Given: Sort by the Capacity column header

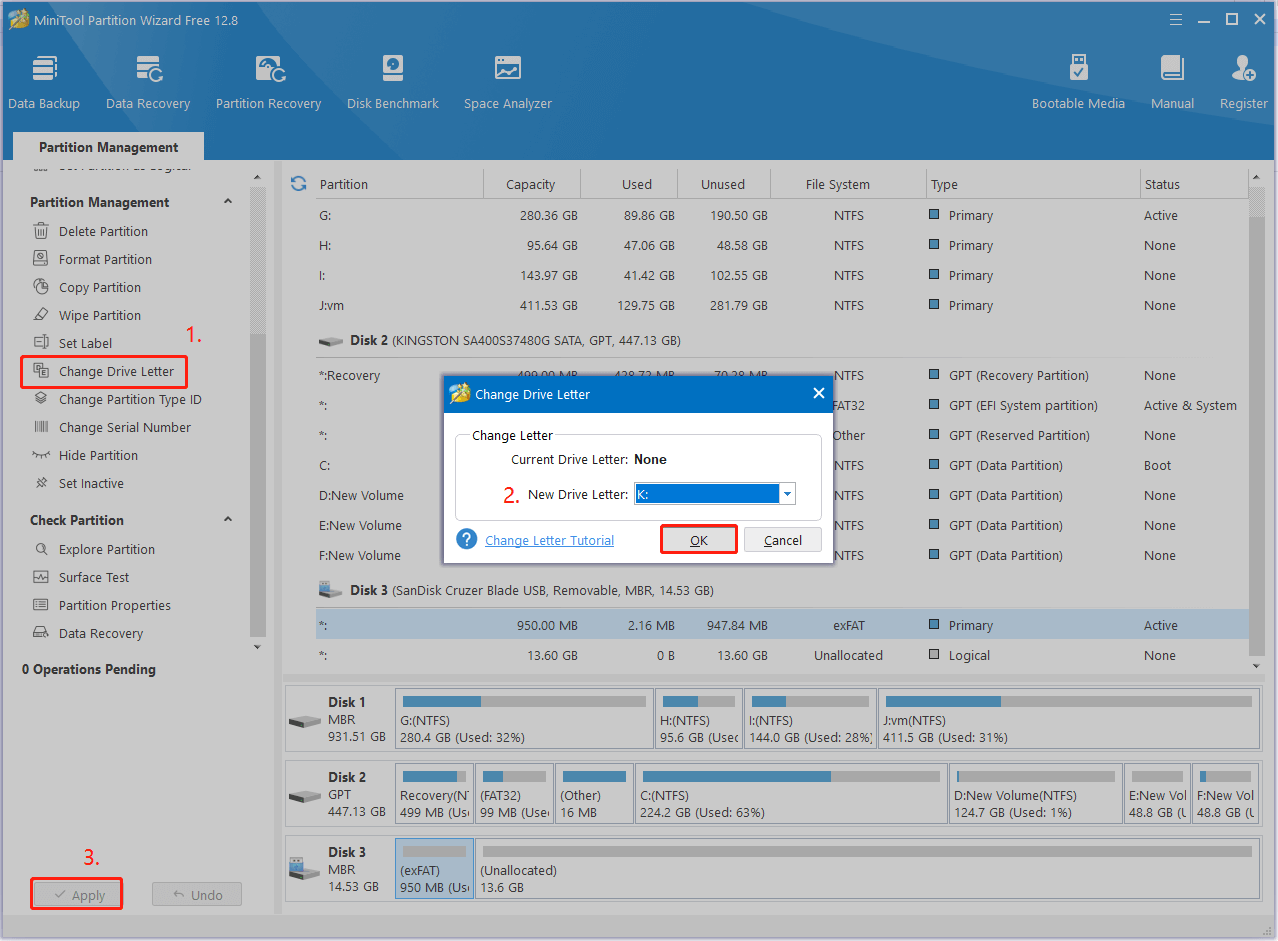Looking at the screenshot, I should (531, 184).
